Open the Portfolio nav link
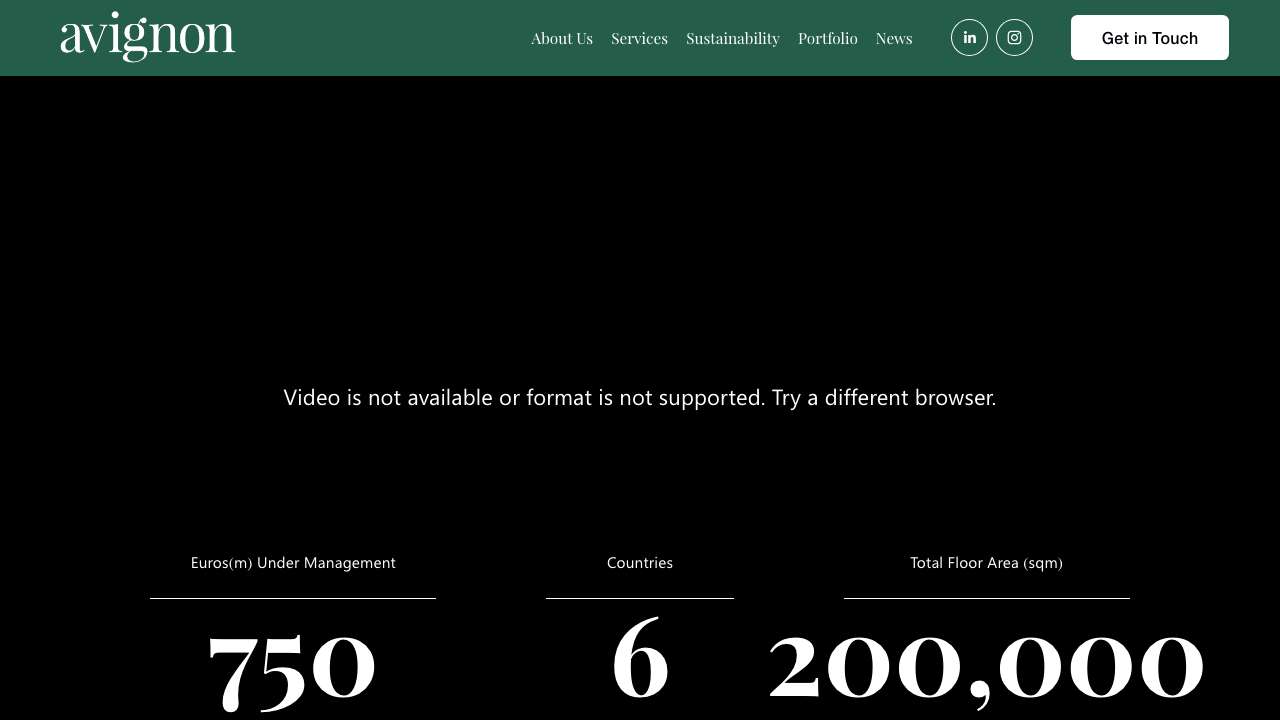The image size is (1280, 720). [x=828, y=38]
